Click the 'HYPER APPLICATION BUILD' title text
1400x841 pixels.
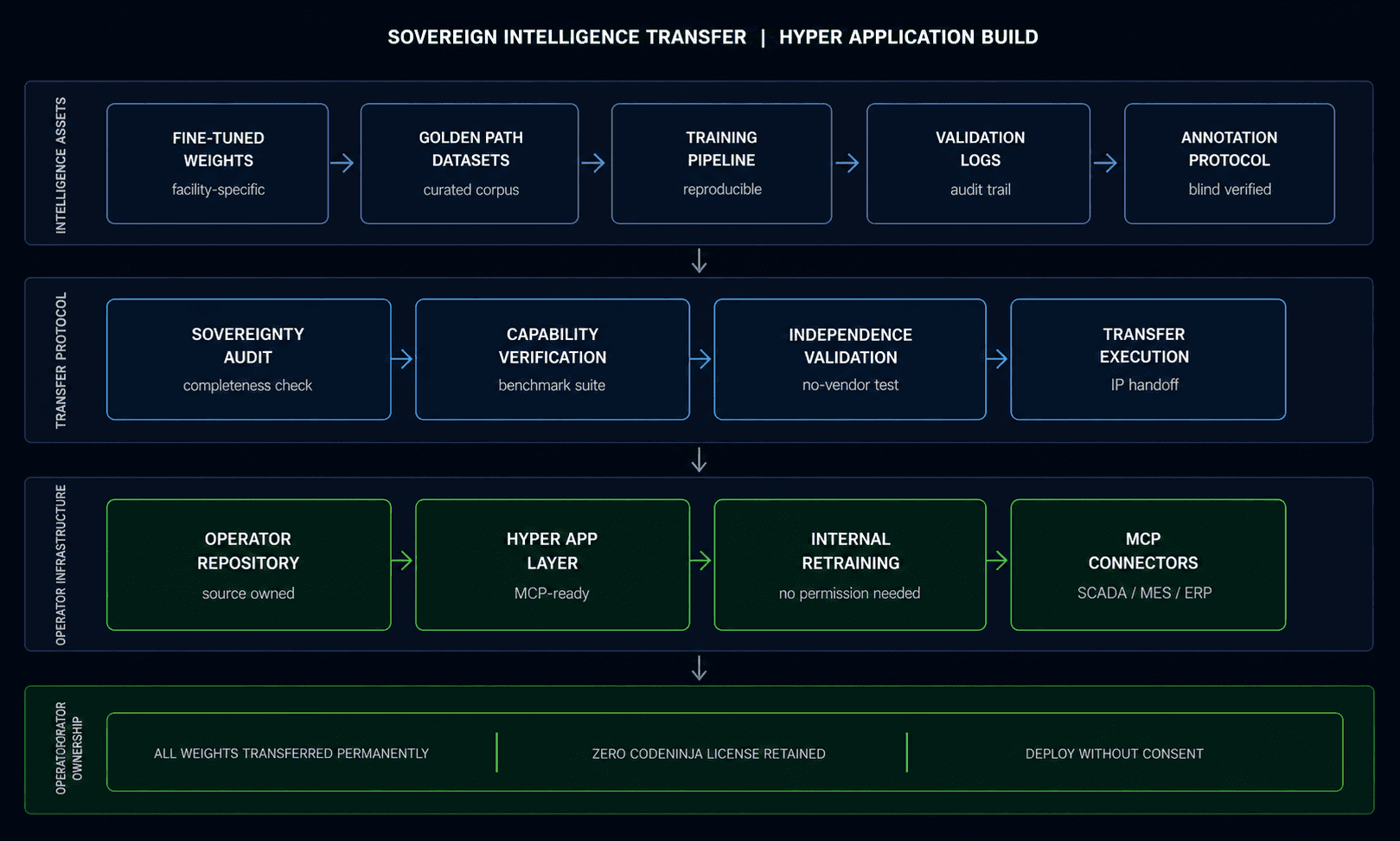(908, 37)
